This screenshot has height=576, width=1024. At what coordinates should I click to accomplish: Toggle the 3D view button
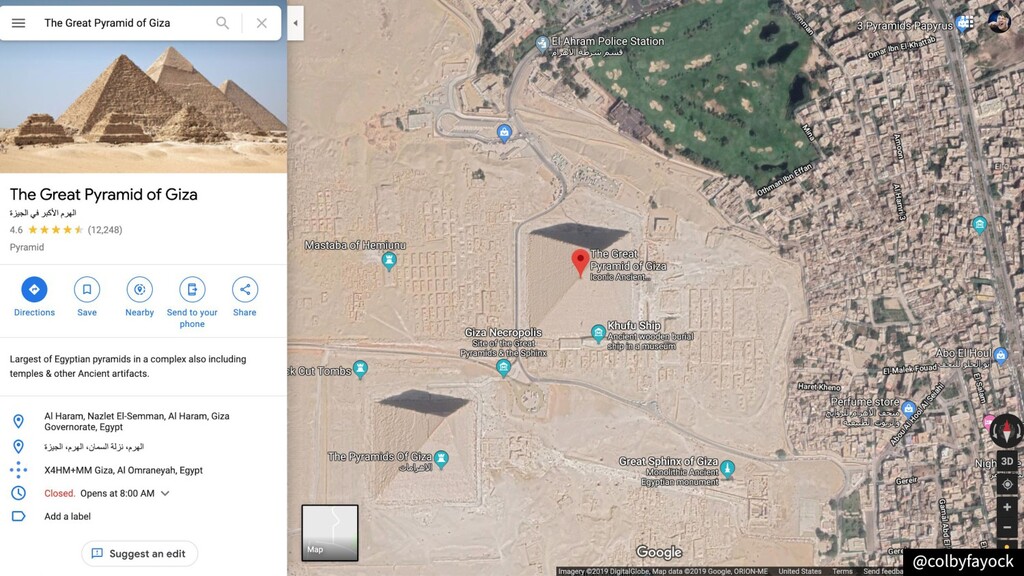click(1007, 461)
